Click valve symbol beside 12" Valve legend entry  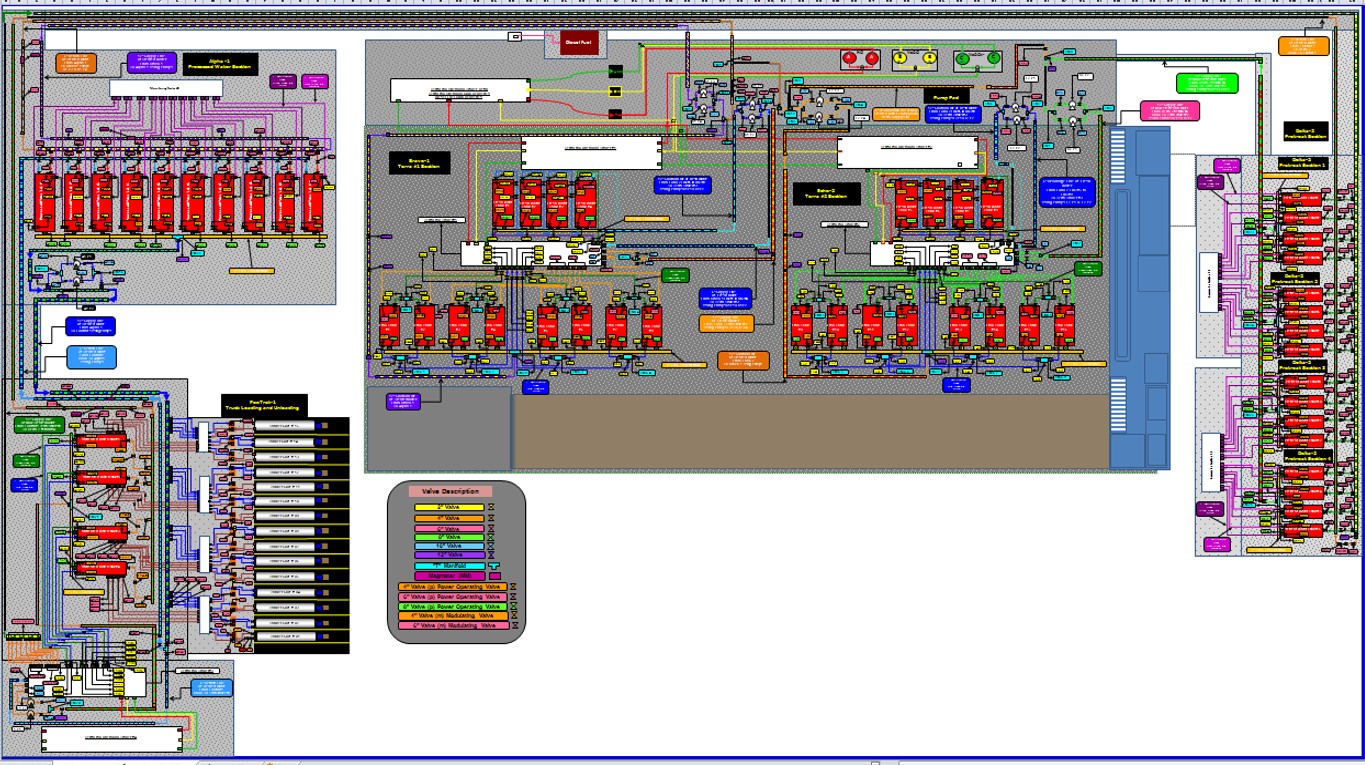(492, 555)
